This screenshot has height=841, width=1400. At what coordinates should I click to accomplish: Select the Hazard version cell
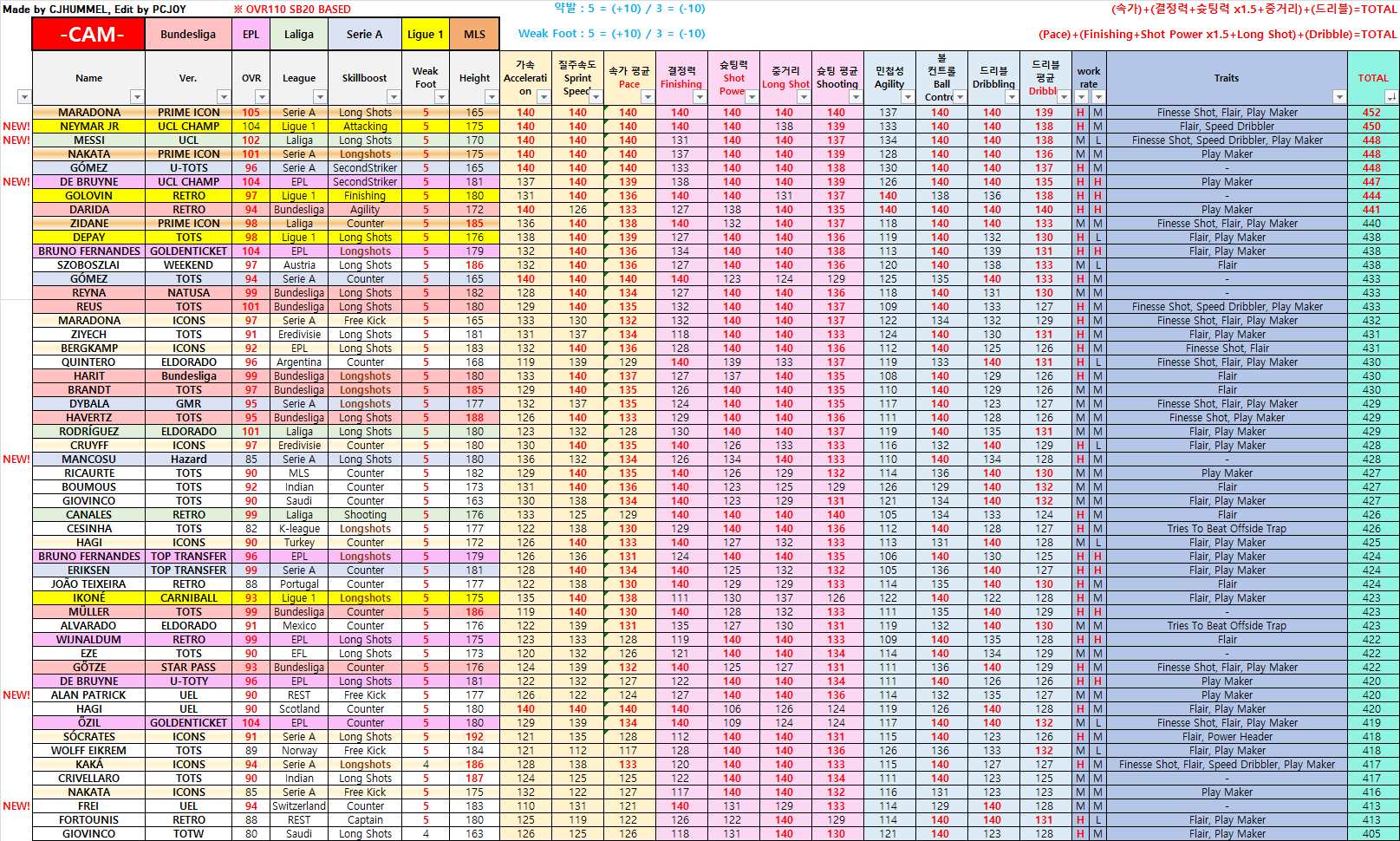tap(188, 460)
